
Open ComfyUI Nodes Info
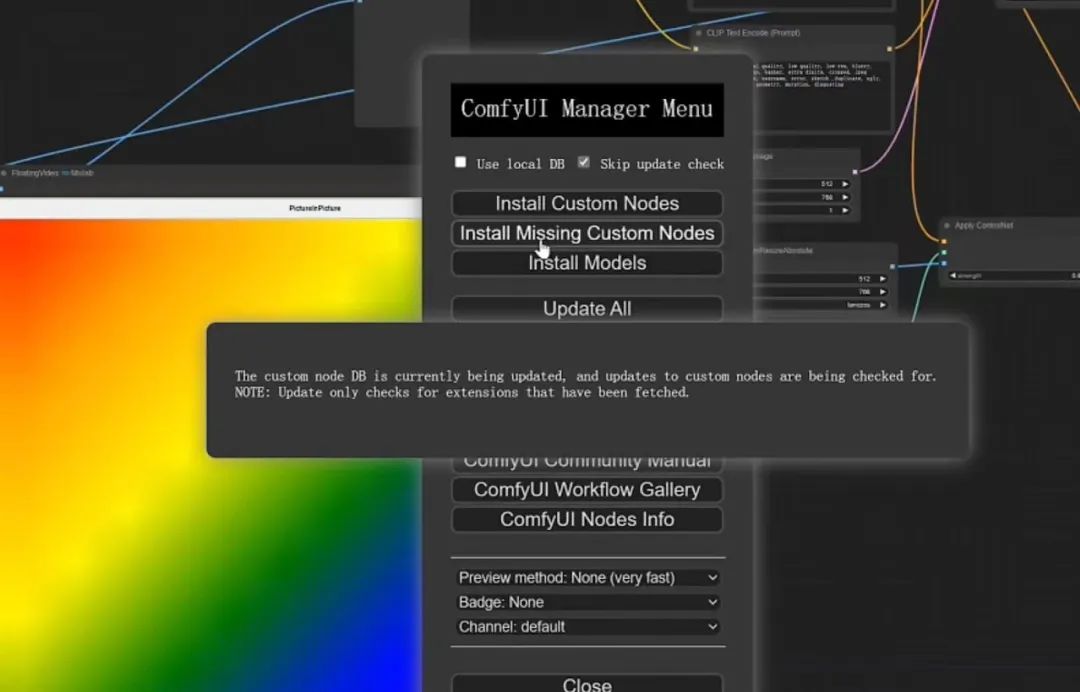coord(587,519)
